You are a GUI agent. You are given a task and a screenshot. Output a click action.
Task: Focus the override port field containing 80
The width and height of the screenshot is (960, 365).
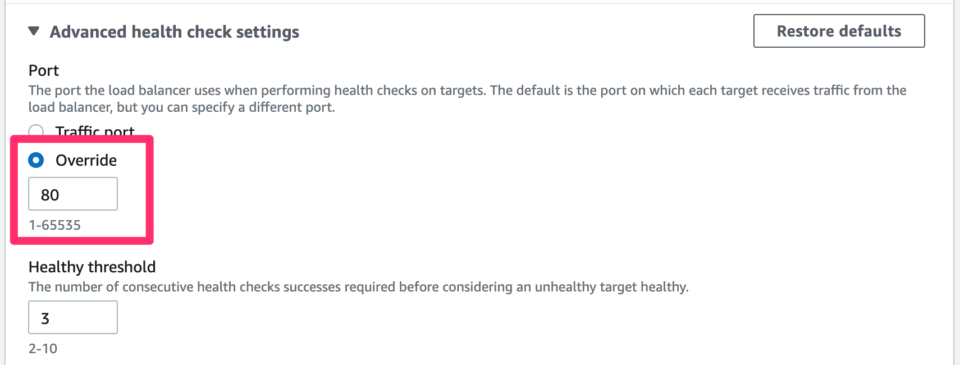73,194
